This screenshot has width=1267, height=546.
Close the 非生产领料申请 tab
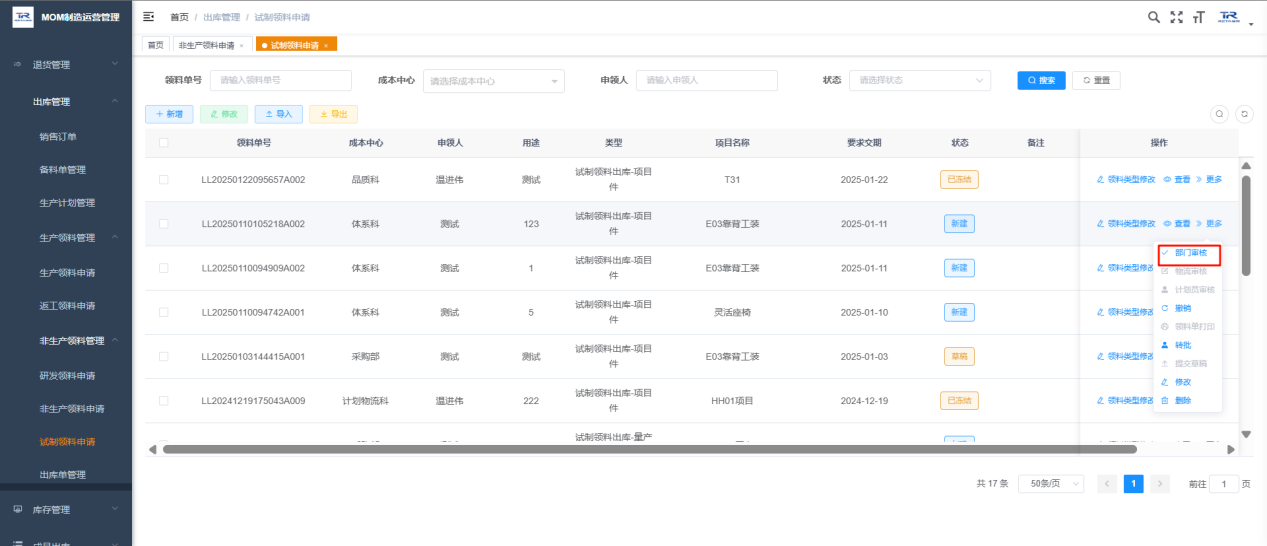click(x=242, y=45)
